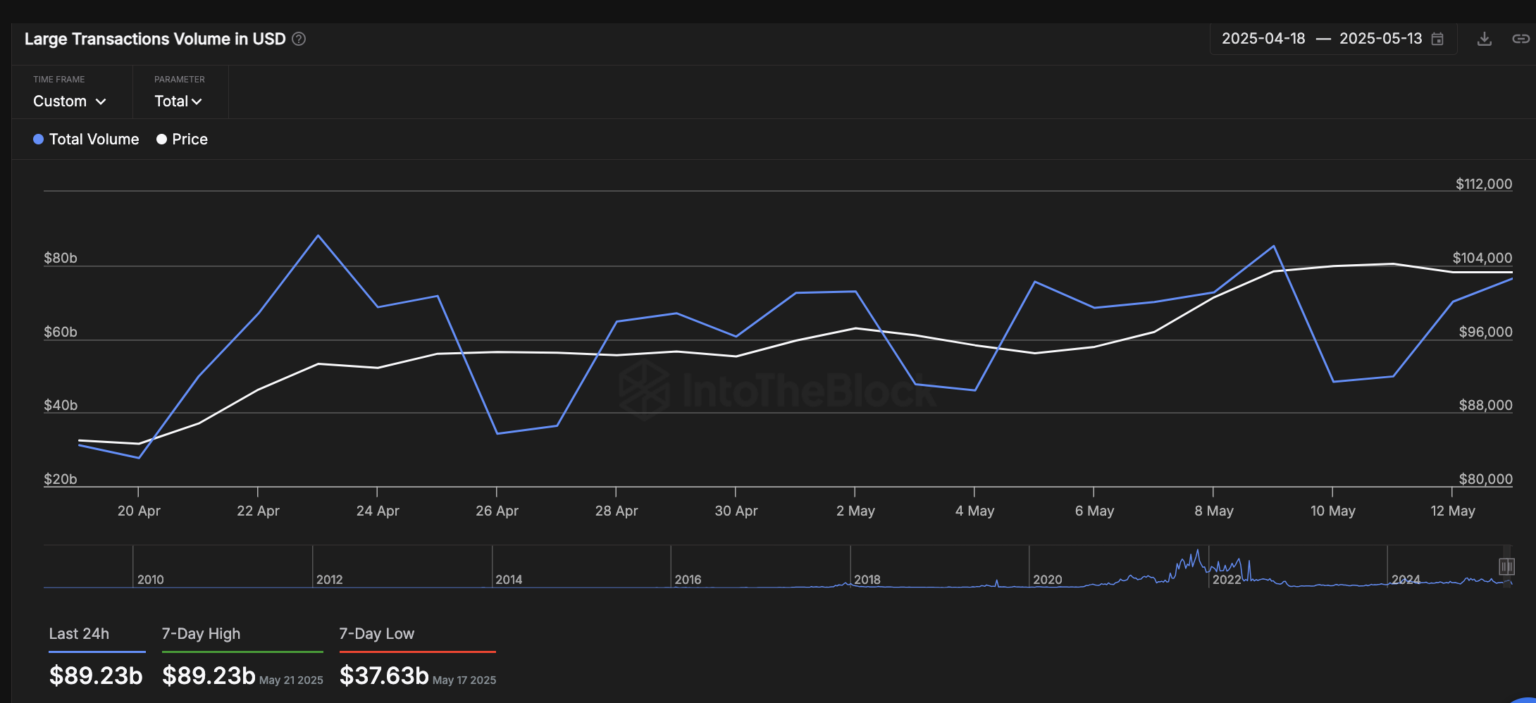This screenshot has width=1536, height=703.
Task: Open the calendar icon beside the date range
Action: (x=1435, y=38)
